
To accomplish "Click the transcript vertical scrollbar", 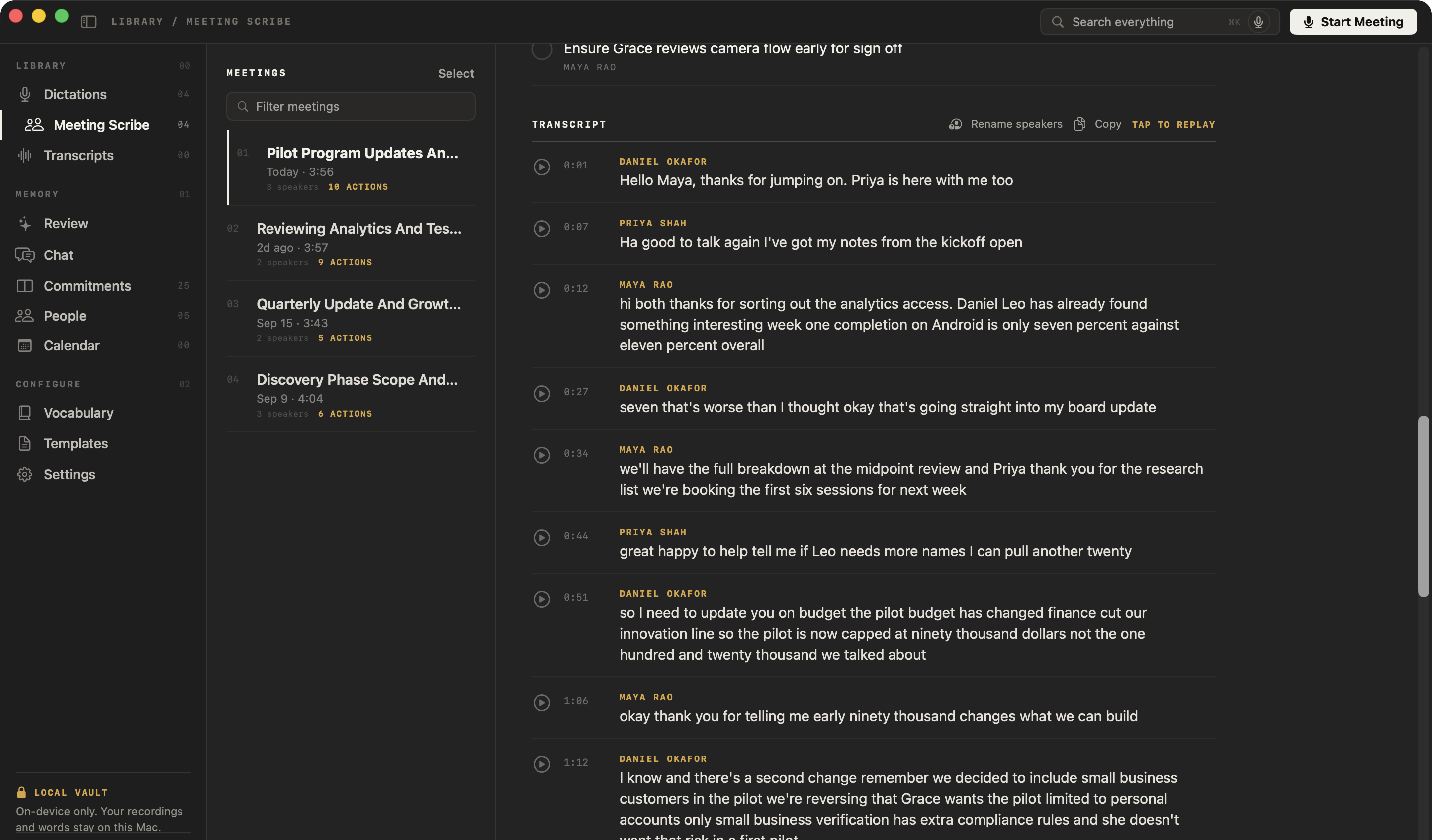I will 1423,506.
